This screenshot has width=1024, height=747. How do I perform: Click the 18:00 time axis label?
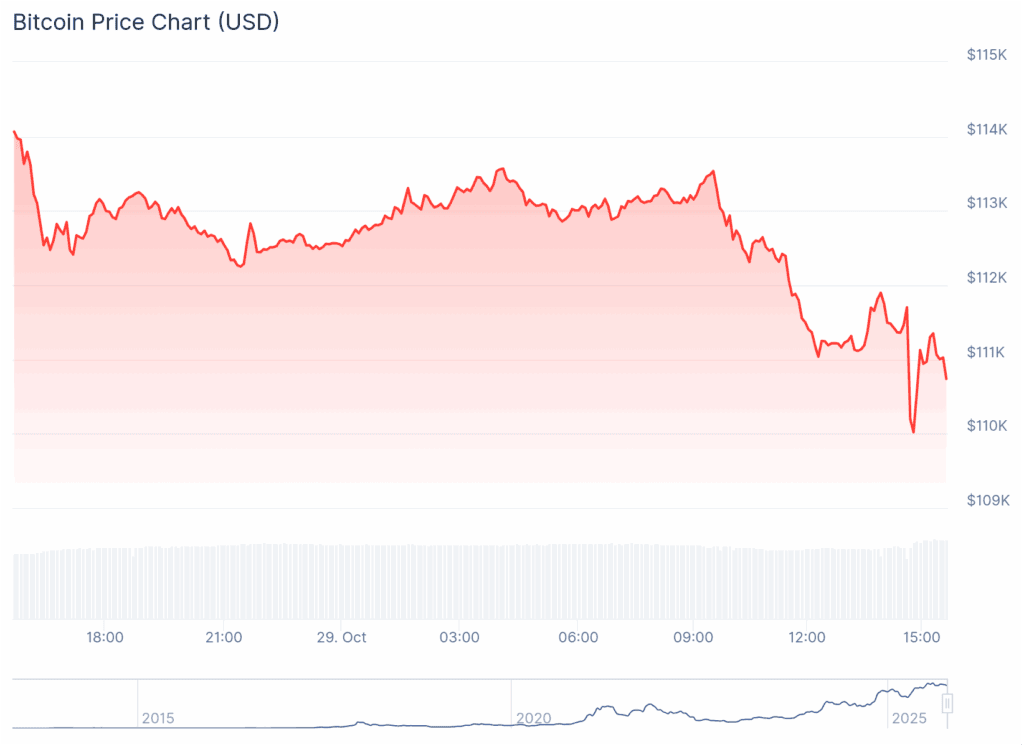pyautogui.click(x=105, y=637)
